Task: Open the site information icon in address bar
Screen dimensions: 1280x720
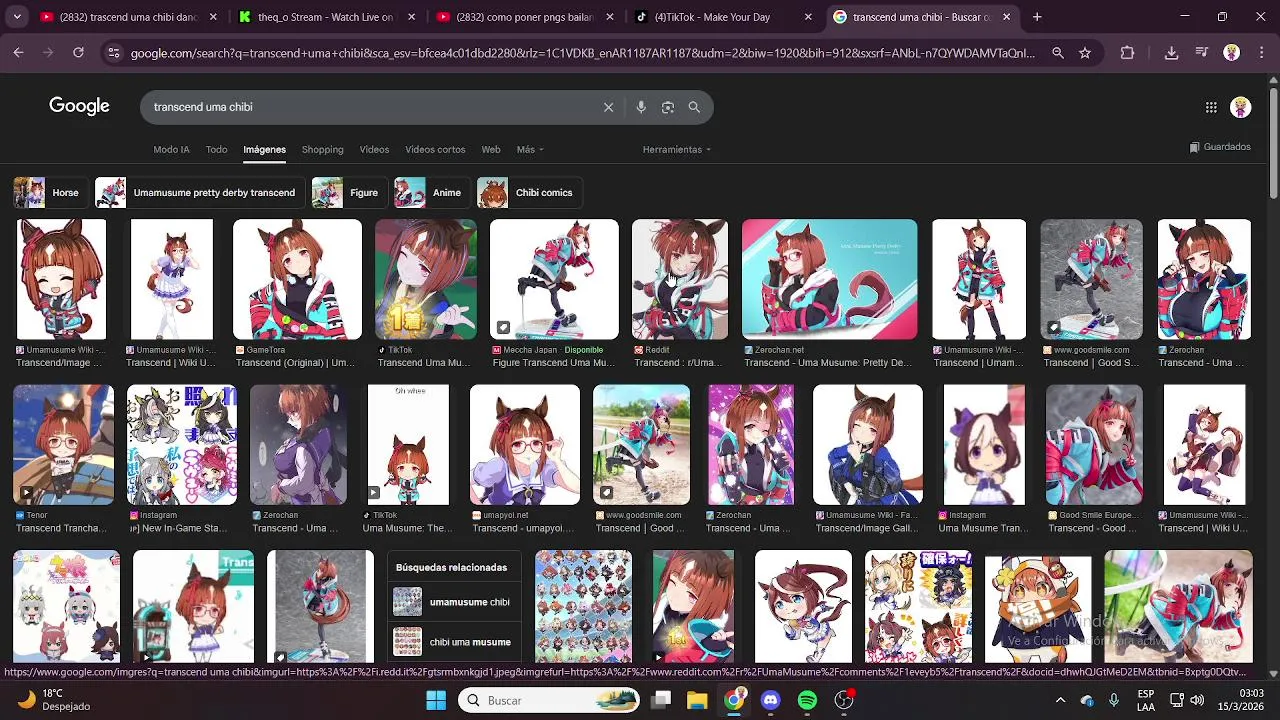Action: click(113, 53)
